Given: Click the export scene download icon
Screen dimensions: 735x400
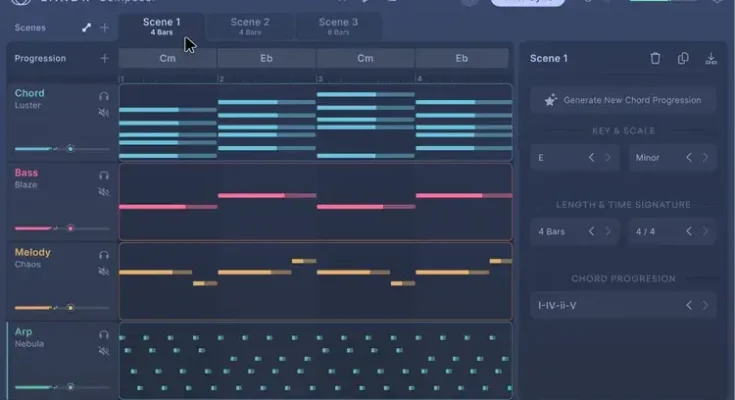Looking at the screenshot, I should tap(711, 58).
